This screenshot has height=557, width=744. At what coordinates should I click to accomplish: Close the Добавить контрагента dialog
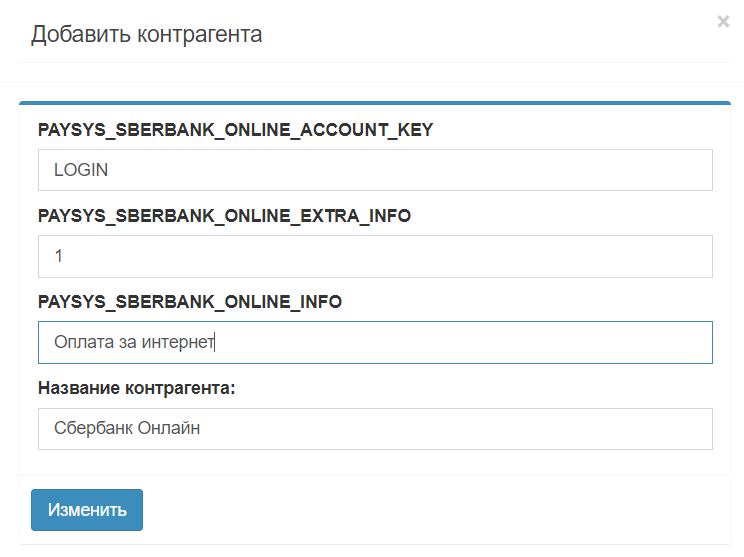pos(723,21)
